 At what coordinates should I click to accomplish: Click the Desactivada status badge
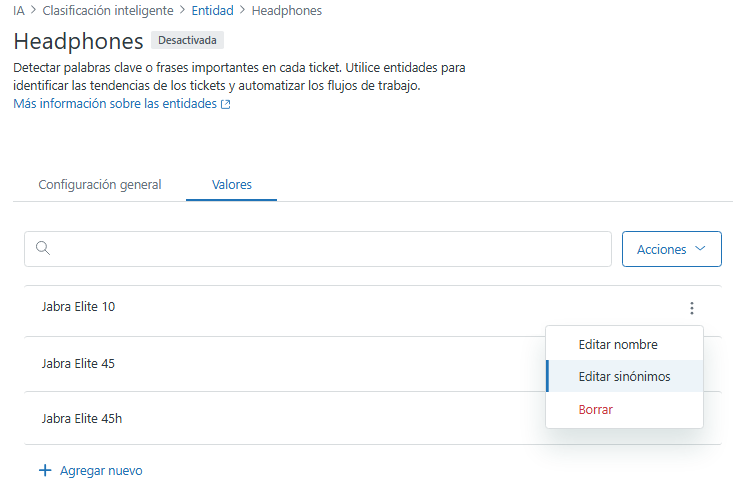[187, 40]
